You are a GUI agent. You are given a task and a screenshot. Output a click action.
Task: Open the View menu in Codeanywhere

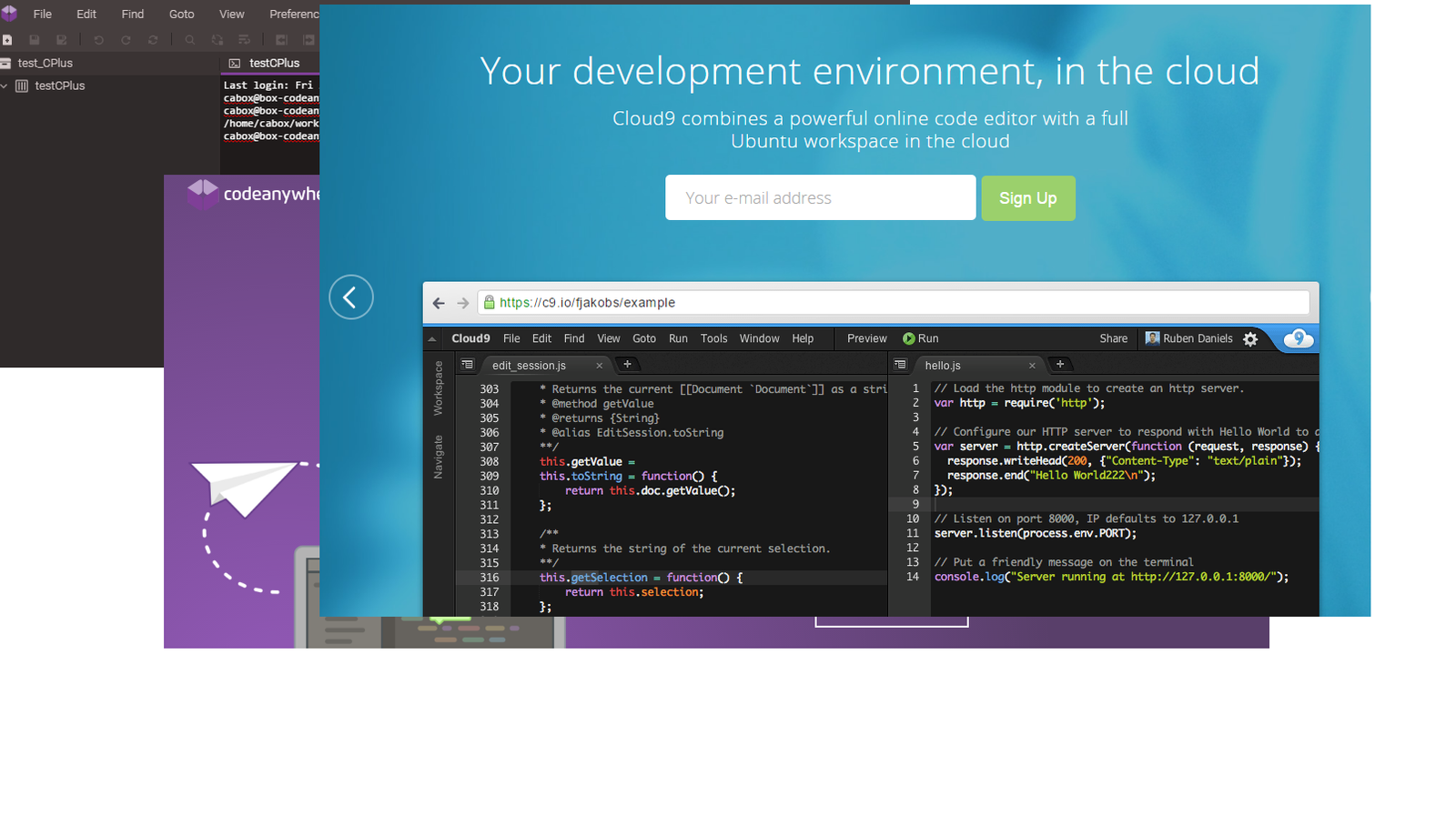232,15
